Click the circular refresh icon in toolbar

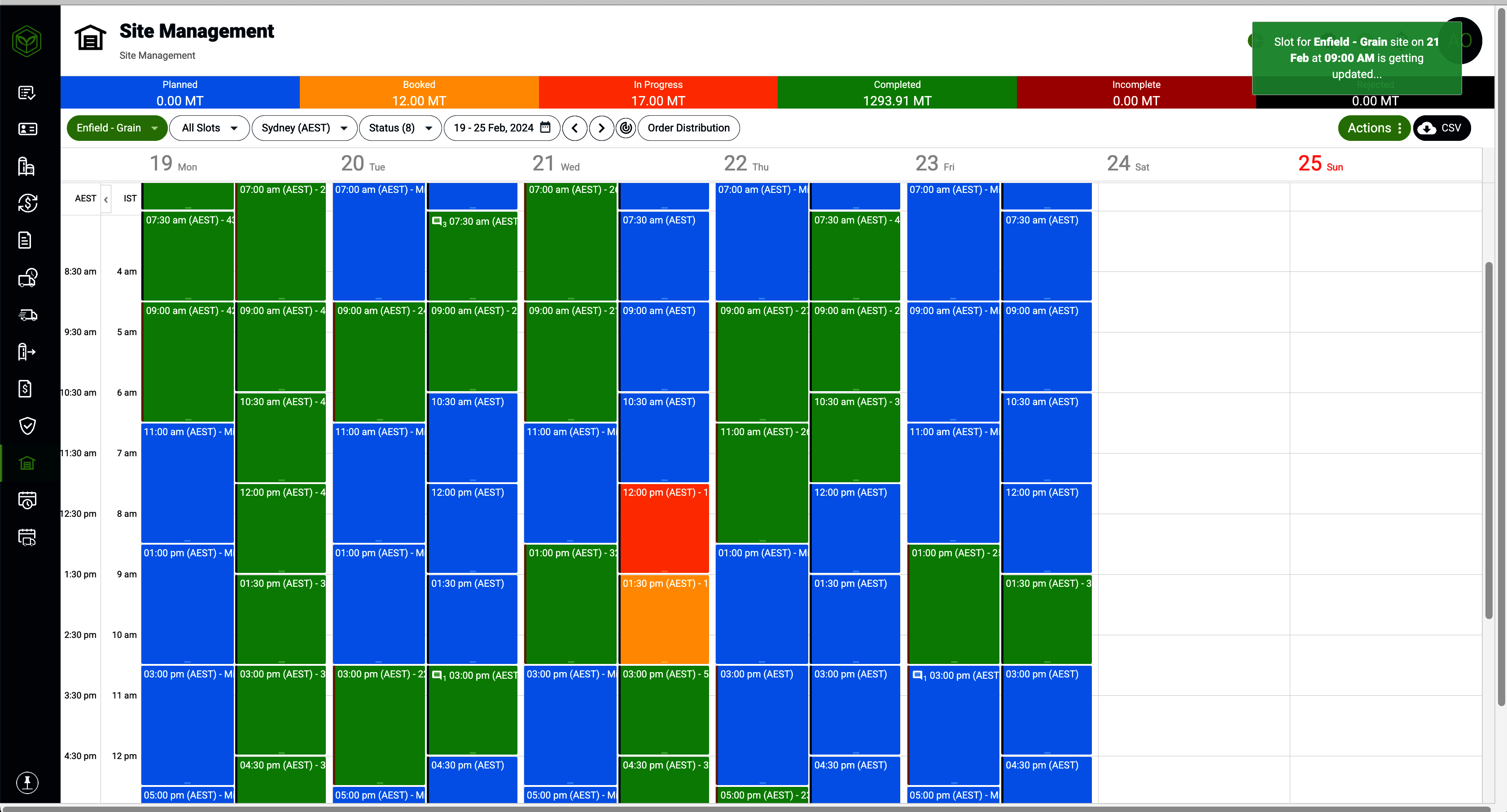tap(626, 127)
